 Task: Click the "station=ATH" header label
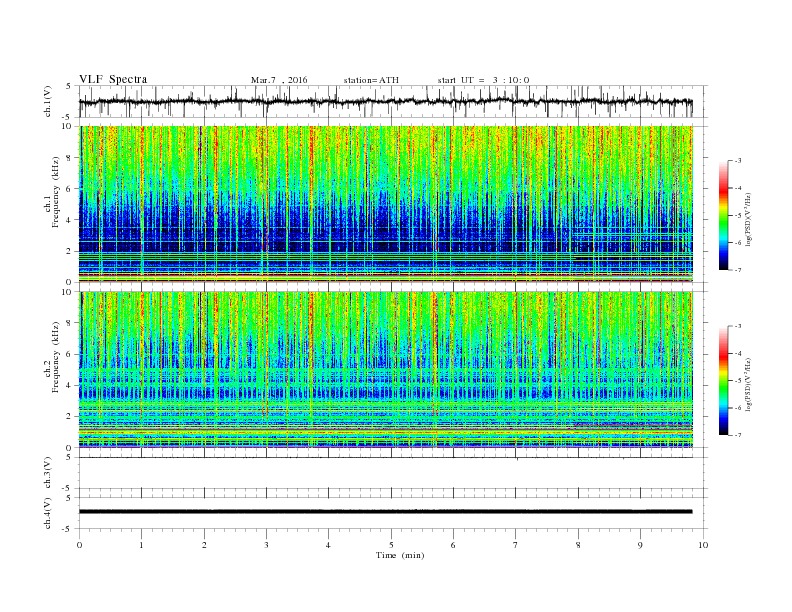coord(371,80)
